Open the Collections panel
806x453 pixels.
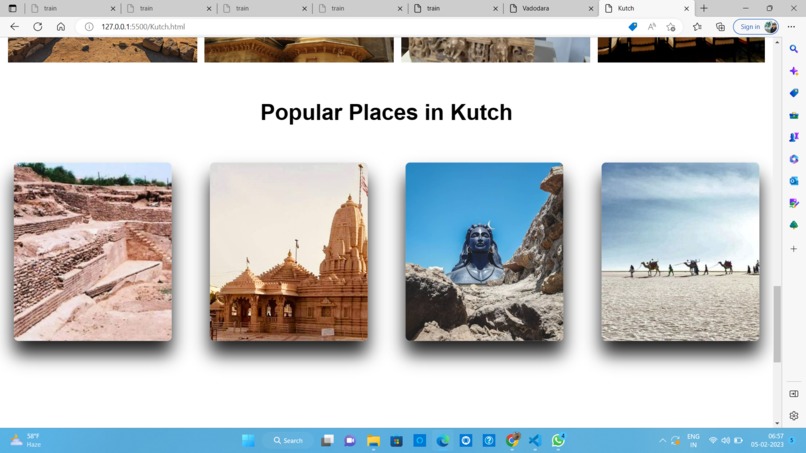point(720,27)
